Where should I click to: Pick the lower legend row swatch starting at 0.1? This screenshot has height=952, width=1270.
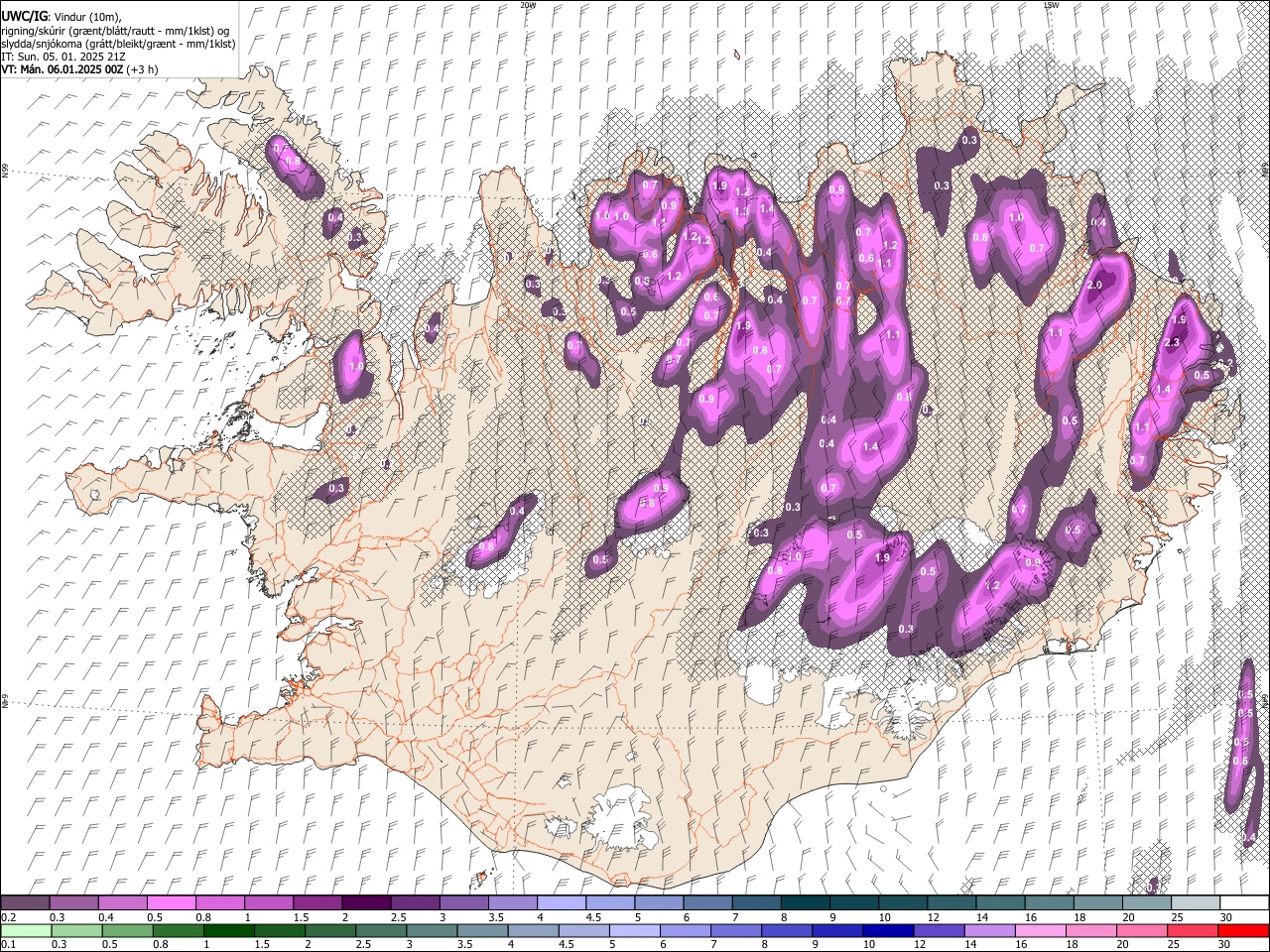(x=25, y=930)
